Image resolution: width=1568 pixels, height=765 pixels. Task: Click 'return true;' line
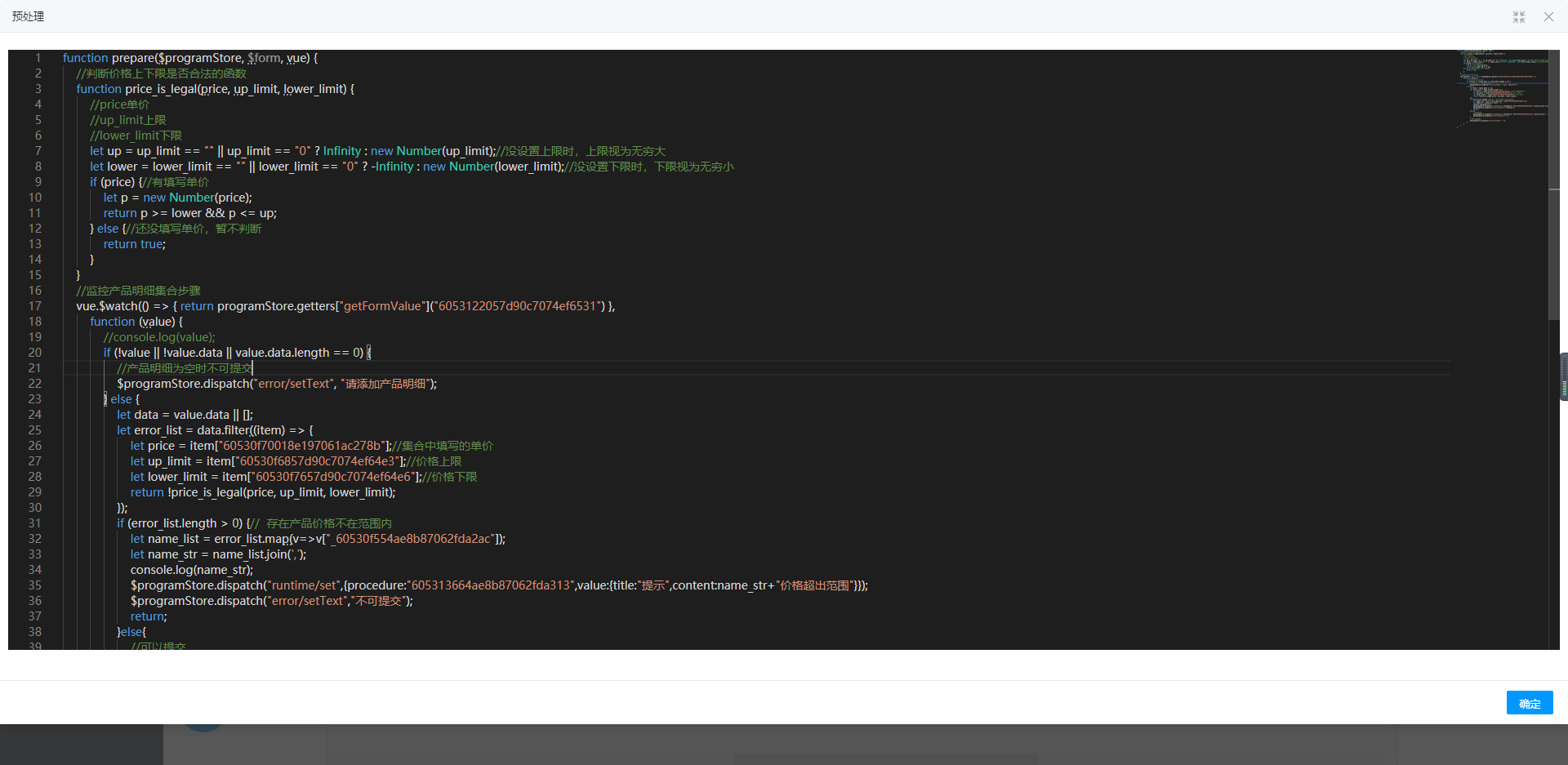[x=134, y=244]
